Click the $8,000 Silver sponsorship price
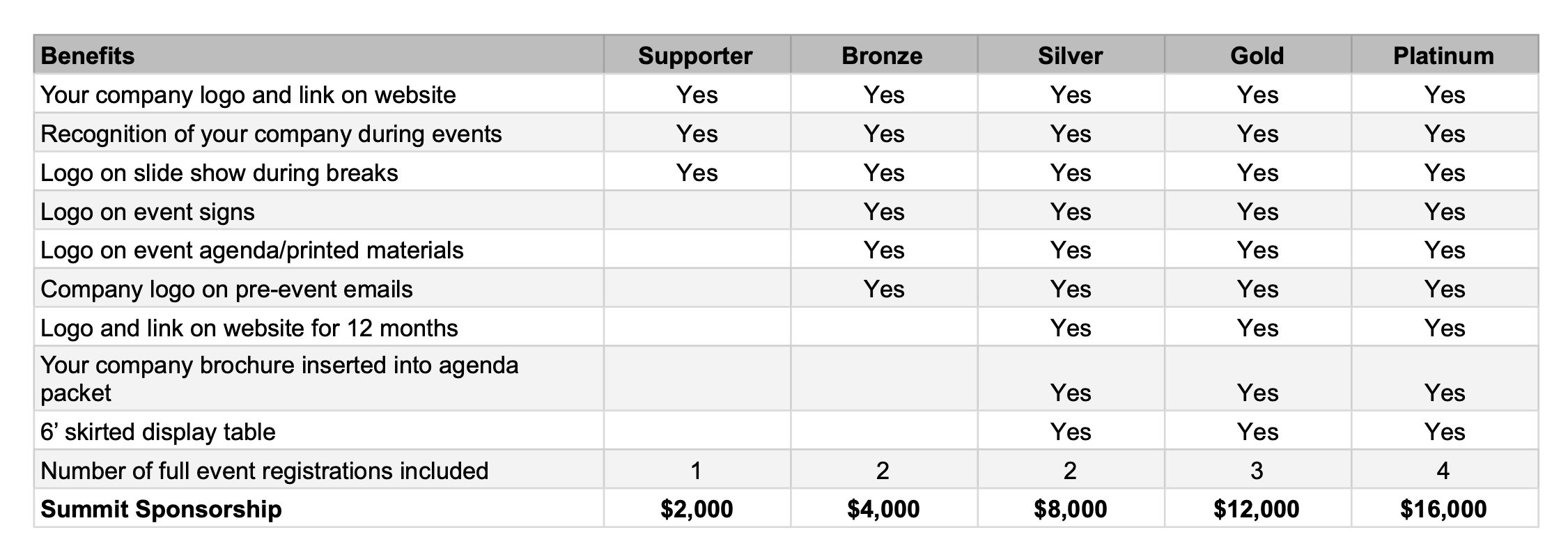Image resolution: width=1568 pixels, height=555 pixels. click(1070, 509)
